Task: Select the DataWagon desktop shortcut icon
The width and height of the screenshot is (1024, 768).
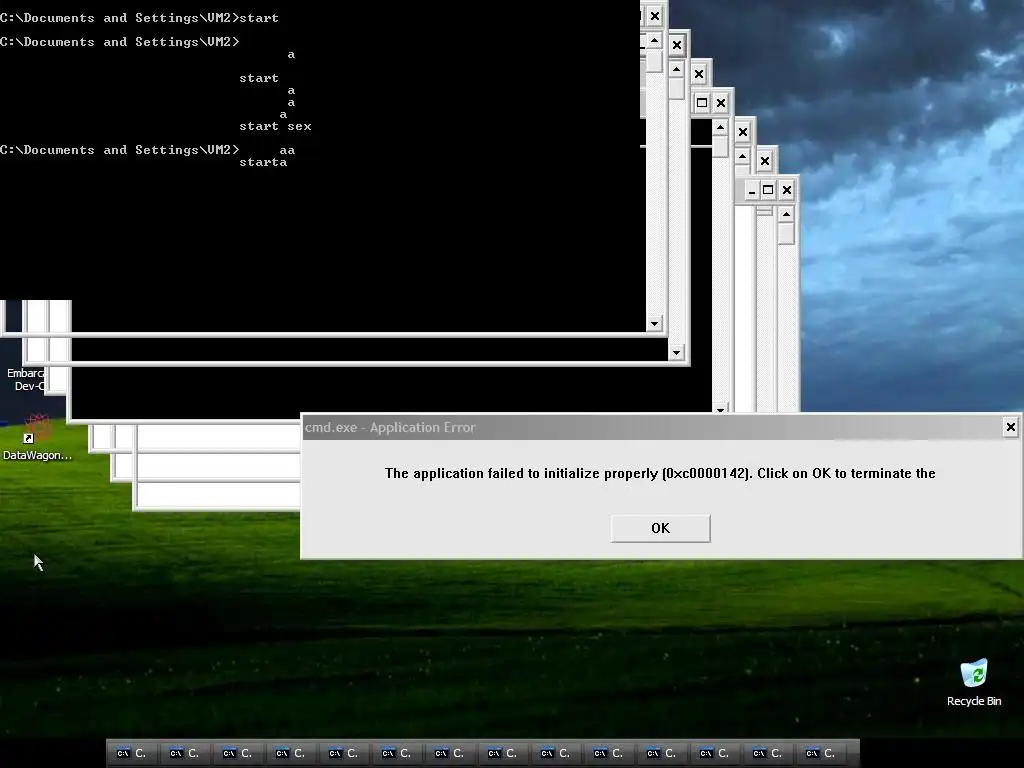Action: tap(37, 438)
